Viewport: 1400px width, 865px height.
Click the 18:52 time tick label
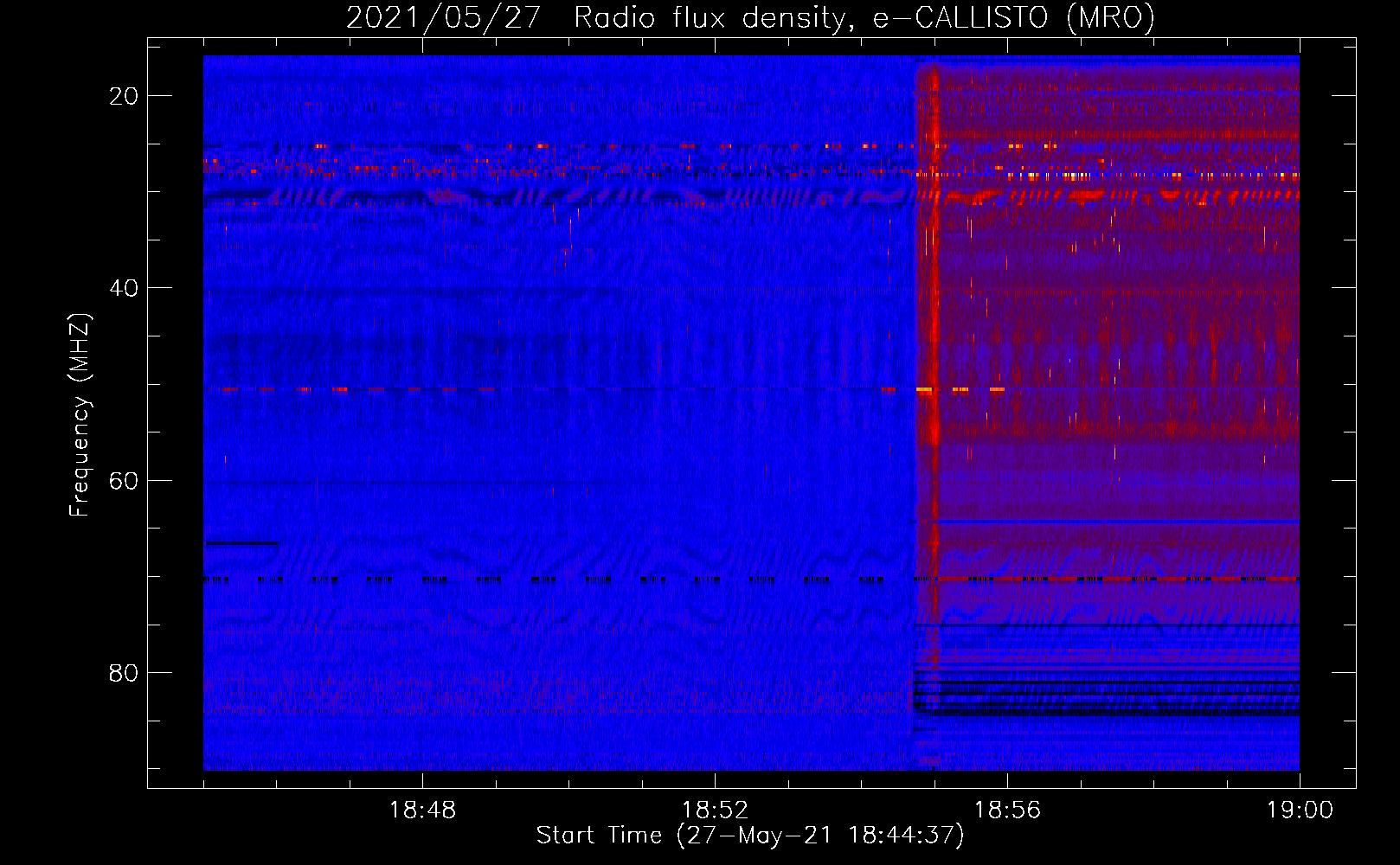pos(715,811)
